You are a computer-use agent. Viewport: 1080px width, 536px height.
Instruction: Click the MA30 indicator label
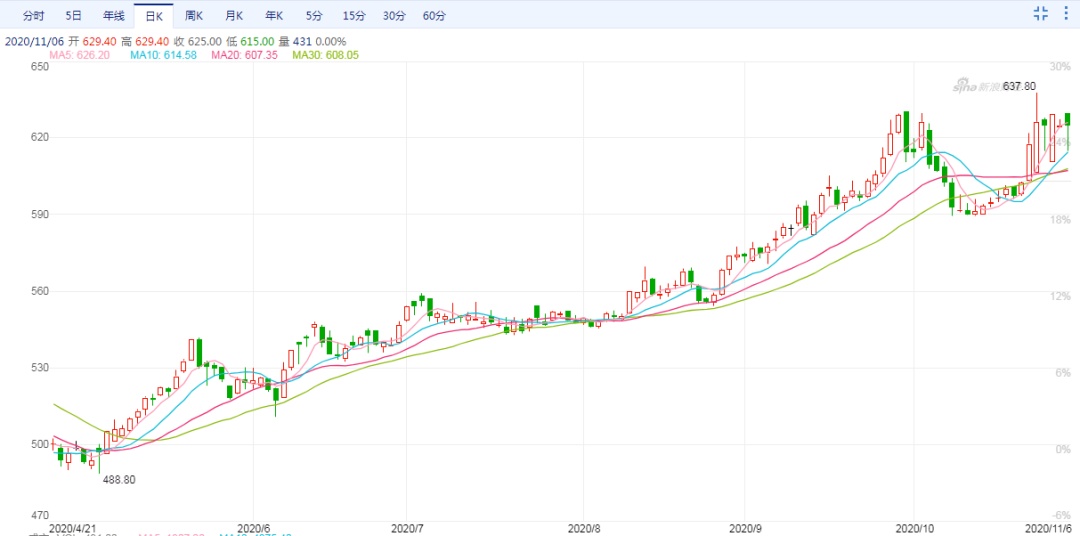coord(325,54)
